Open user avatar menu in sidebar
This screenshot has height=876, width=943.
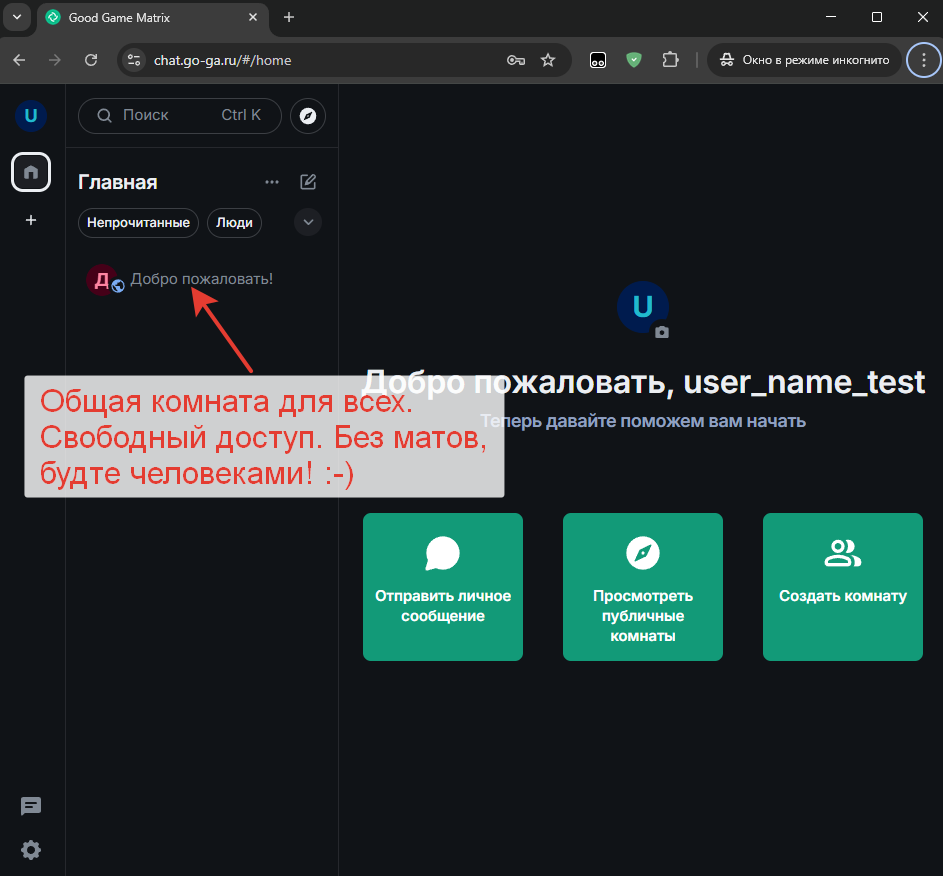[x=31, y=115]
